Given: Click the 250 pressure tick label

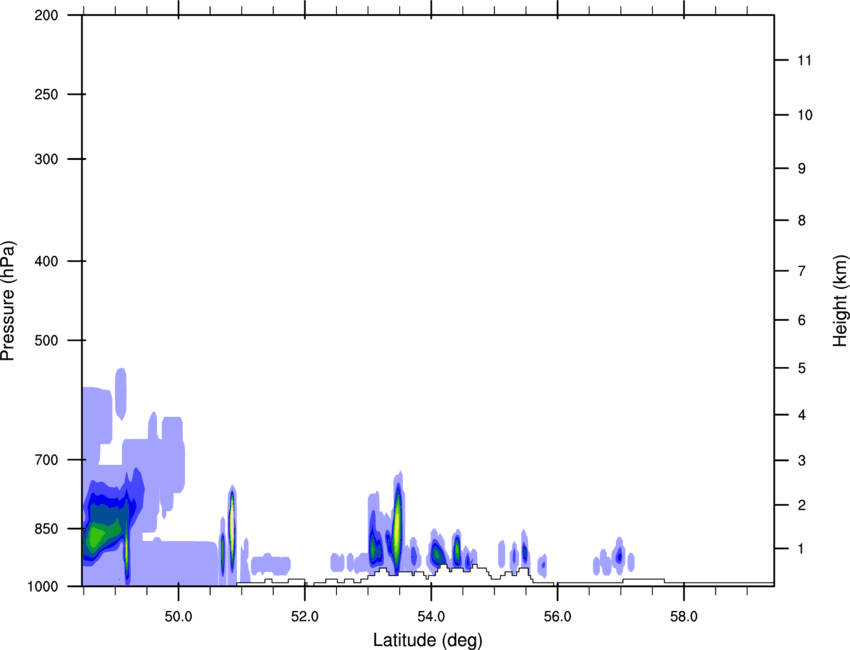Looking at the screenshot, I should pyautogui.click(x=46, y=94).
